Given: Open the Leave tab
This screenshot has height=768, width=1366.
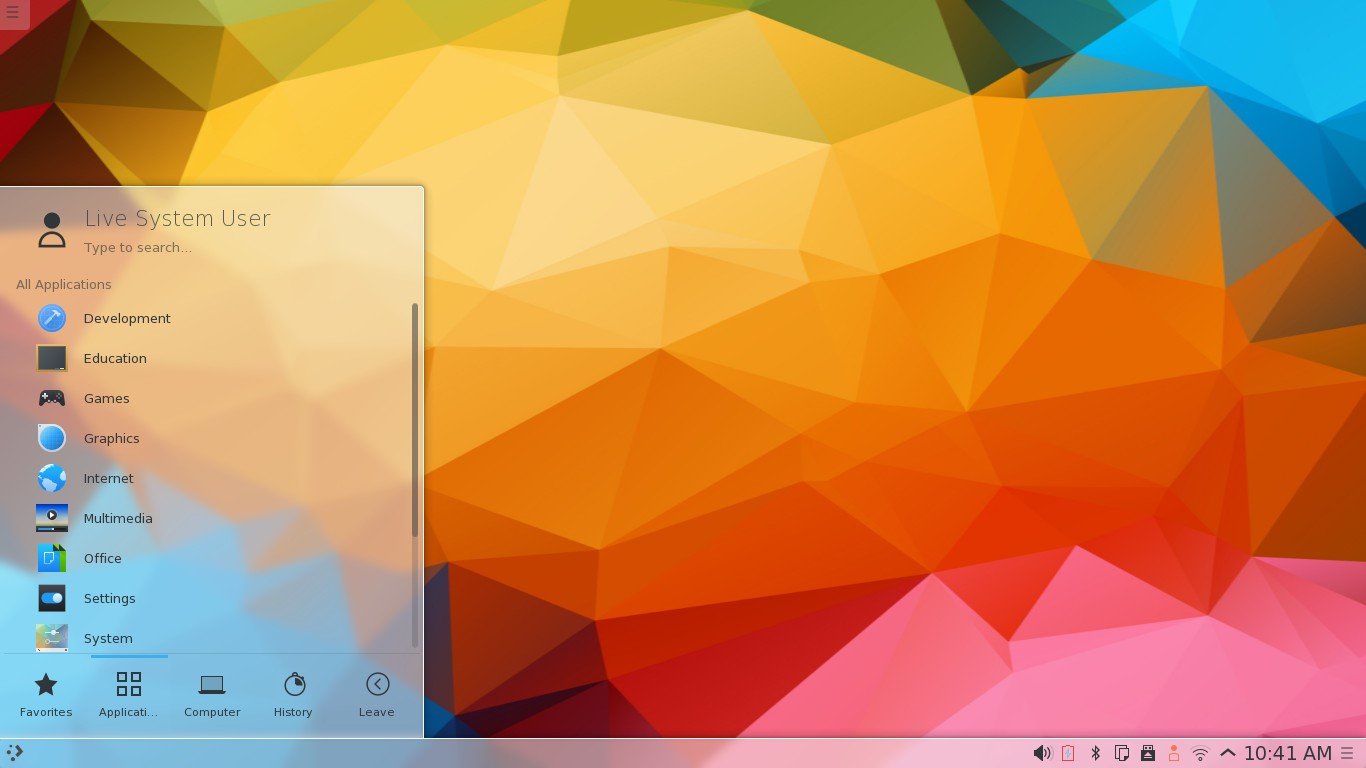Looking at the screenshot, I should (377, 695).
